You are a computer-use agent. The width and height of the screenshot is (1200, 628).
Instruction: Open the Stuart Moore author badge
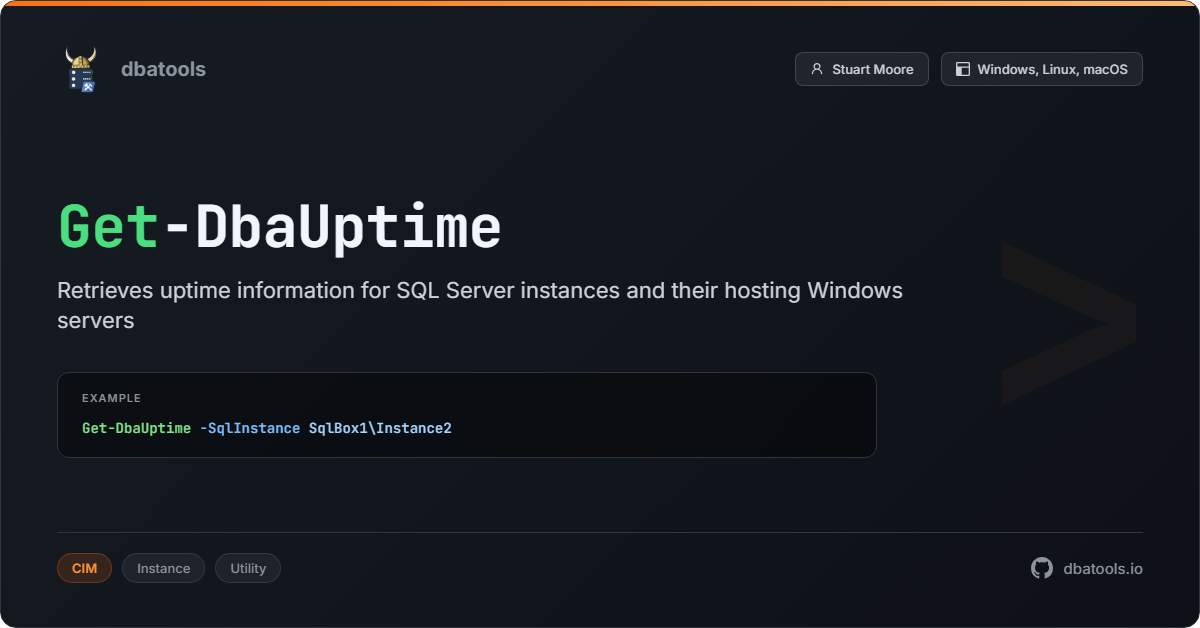click(862, 69)
